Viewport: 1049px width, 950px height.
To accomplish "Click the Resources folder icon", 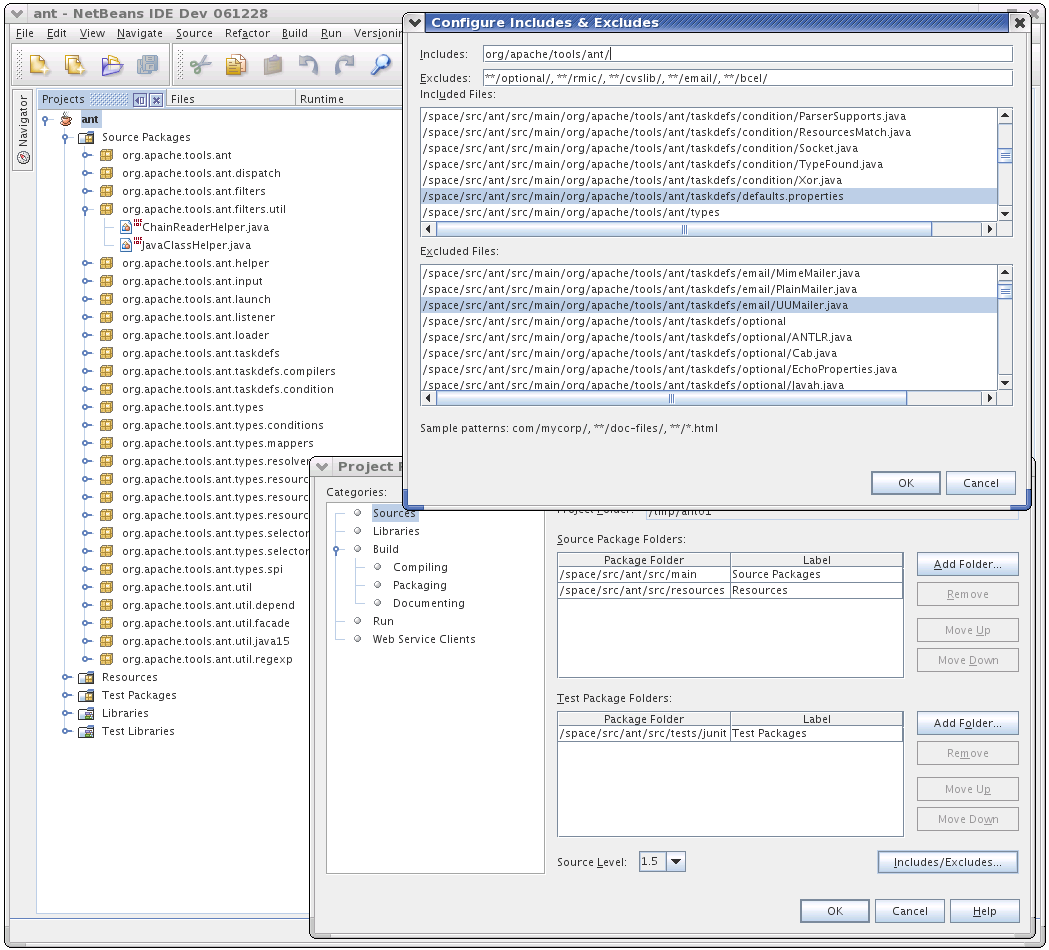I will (86, 677).
